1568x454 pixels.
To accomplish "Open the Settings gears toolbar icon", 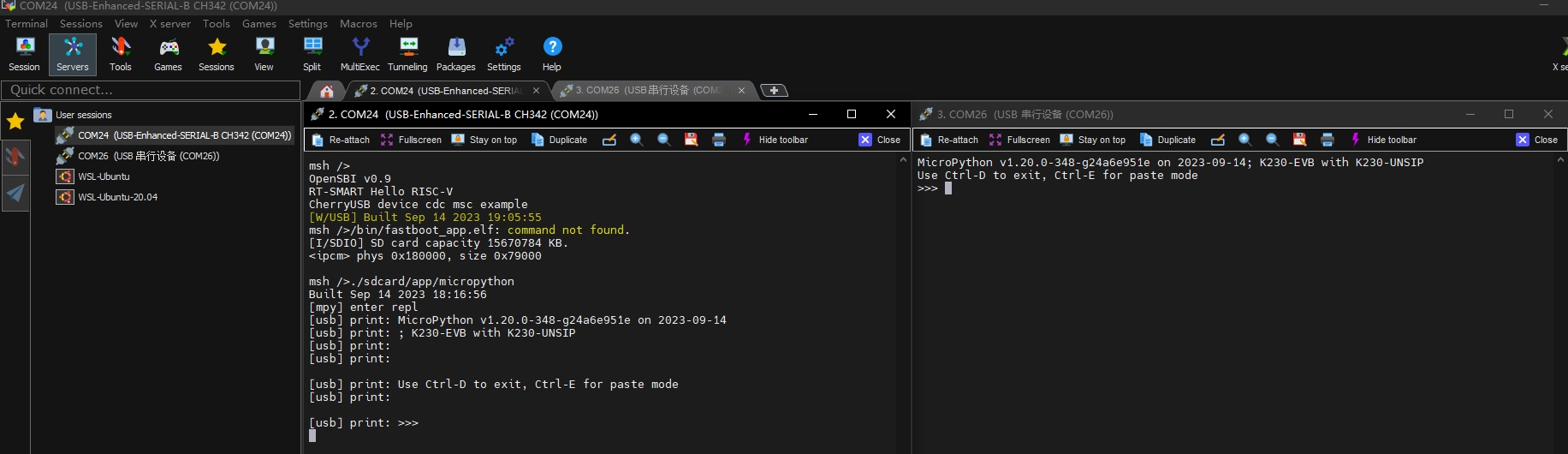I will point(504,54).
